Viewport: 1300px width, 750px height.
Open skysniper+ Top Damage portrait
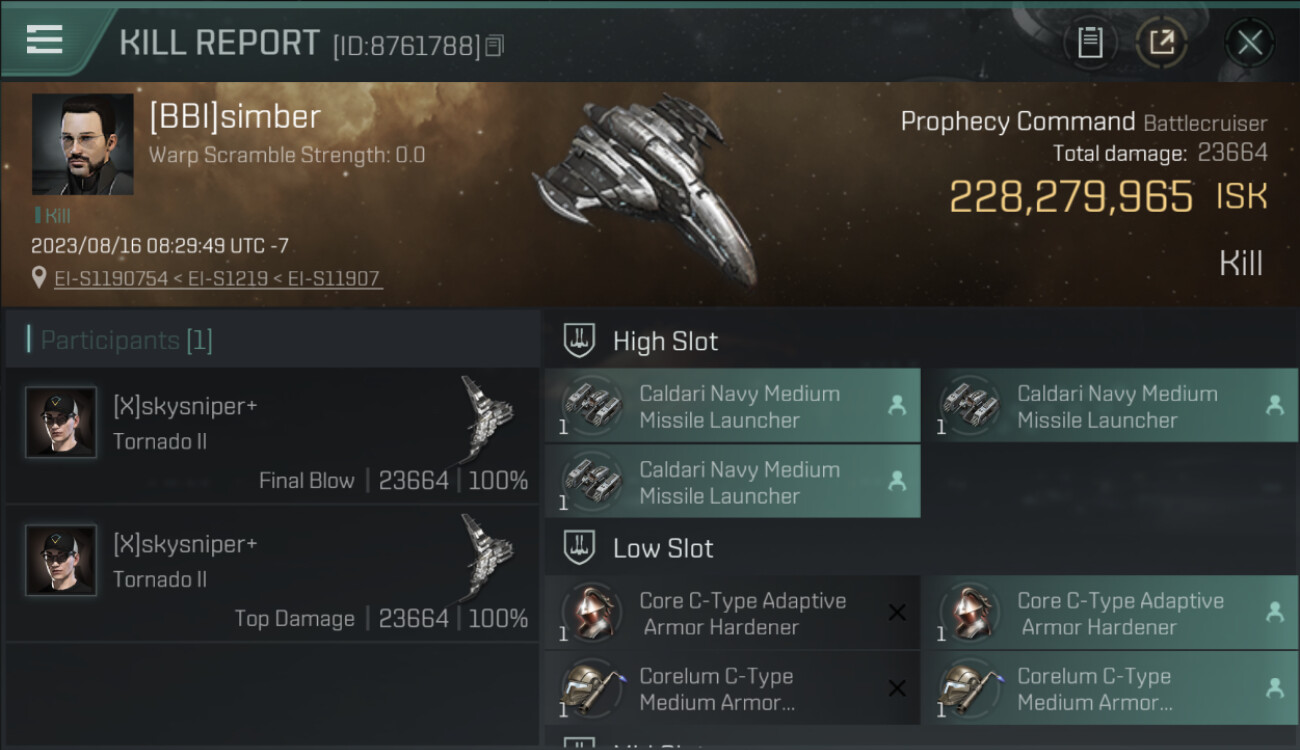[x=61, y=560]
